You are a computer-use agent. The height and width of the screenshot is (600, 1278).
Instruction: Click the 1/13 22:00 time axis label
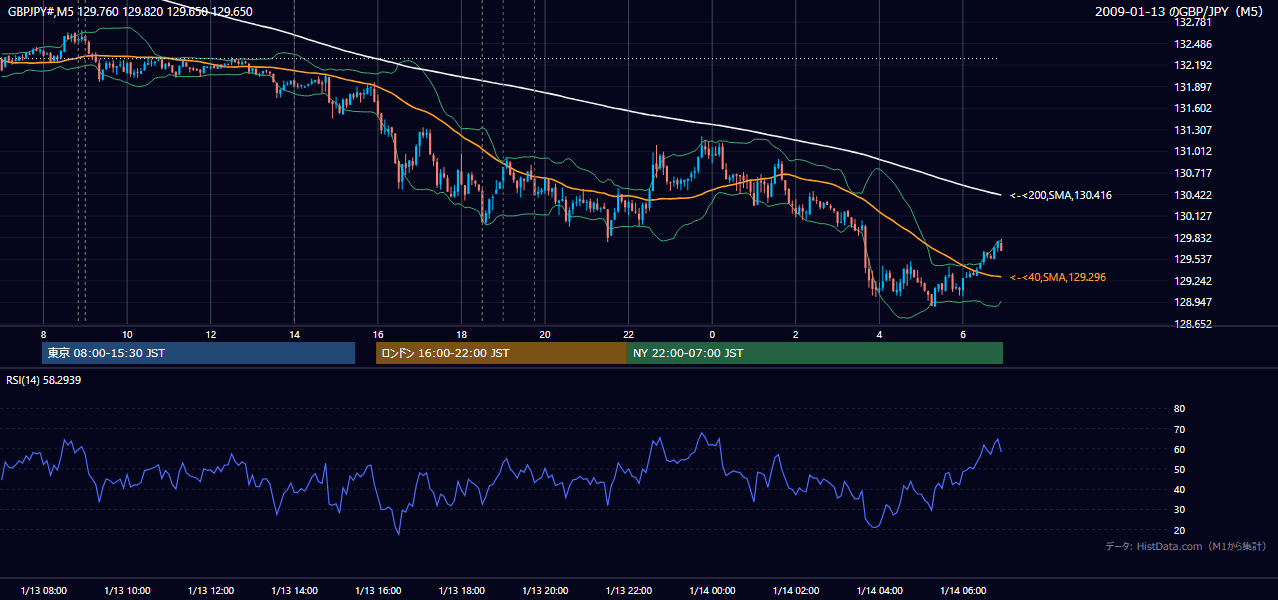pyautogui.click(x=628, y=590)
